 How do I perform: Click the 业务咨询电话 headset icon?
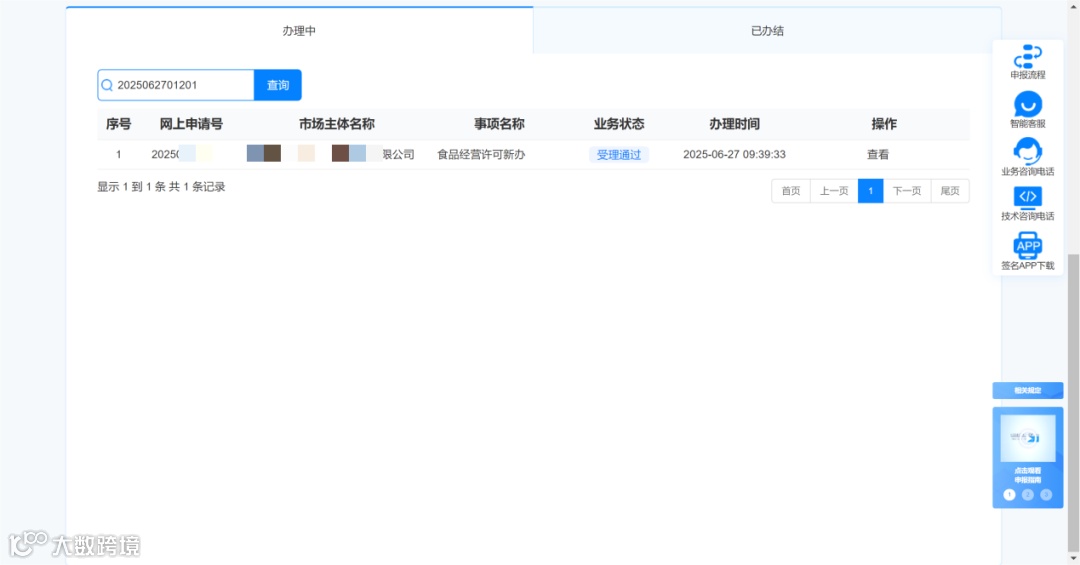1028,151
